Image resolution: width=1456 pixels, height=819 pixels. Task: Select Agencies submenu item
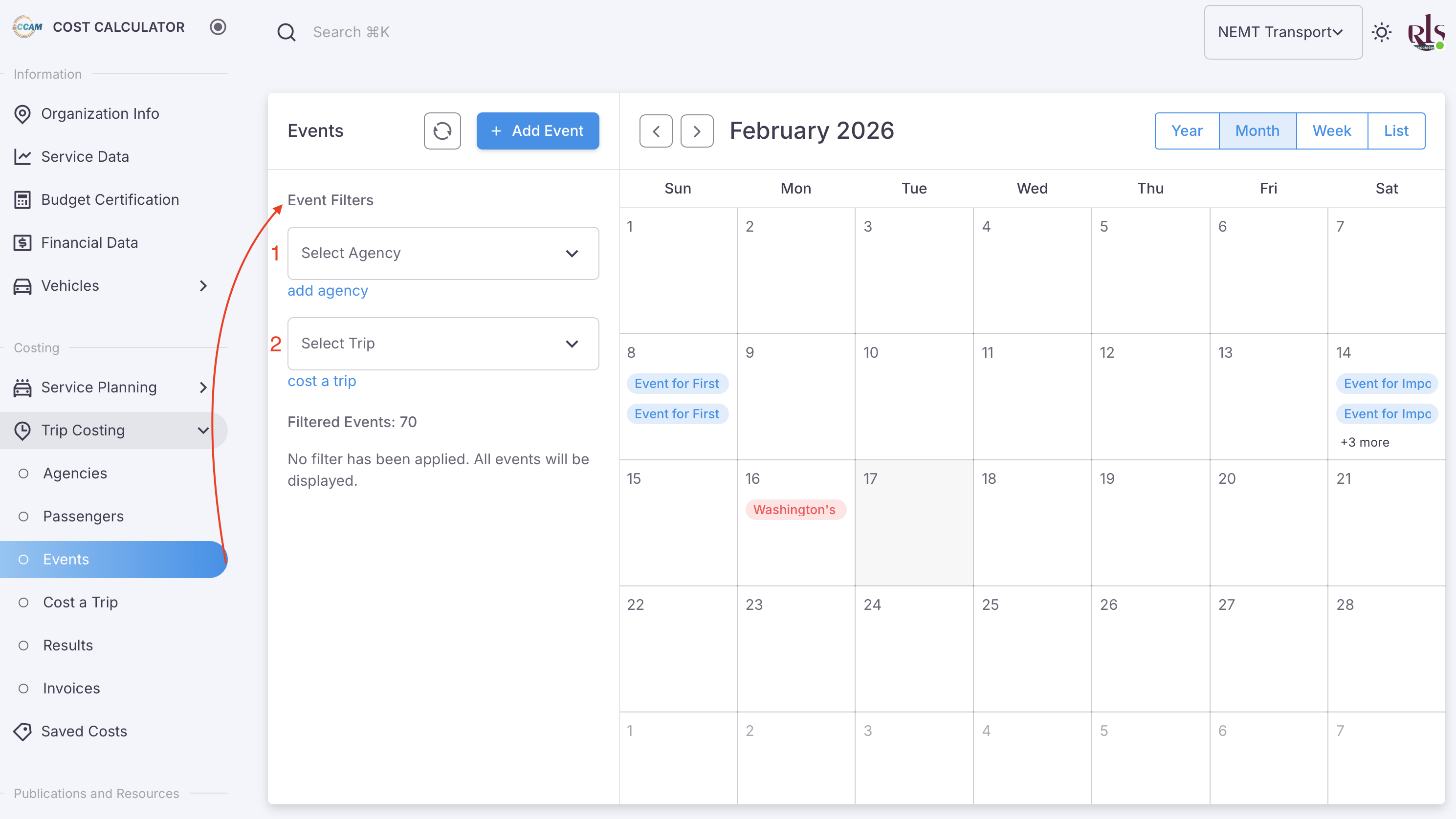(75, 474)
